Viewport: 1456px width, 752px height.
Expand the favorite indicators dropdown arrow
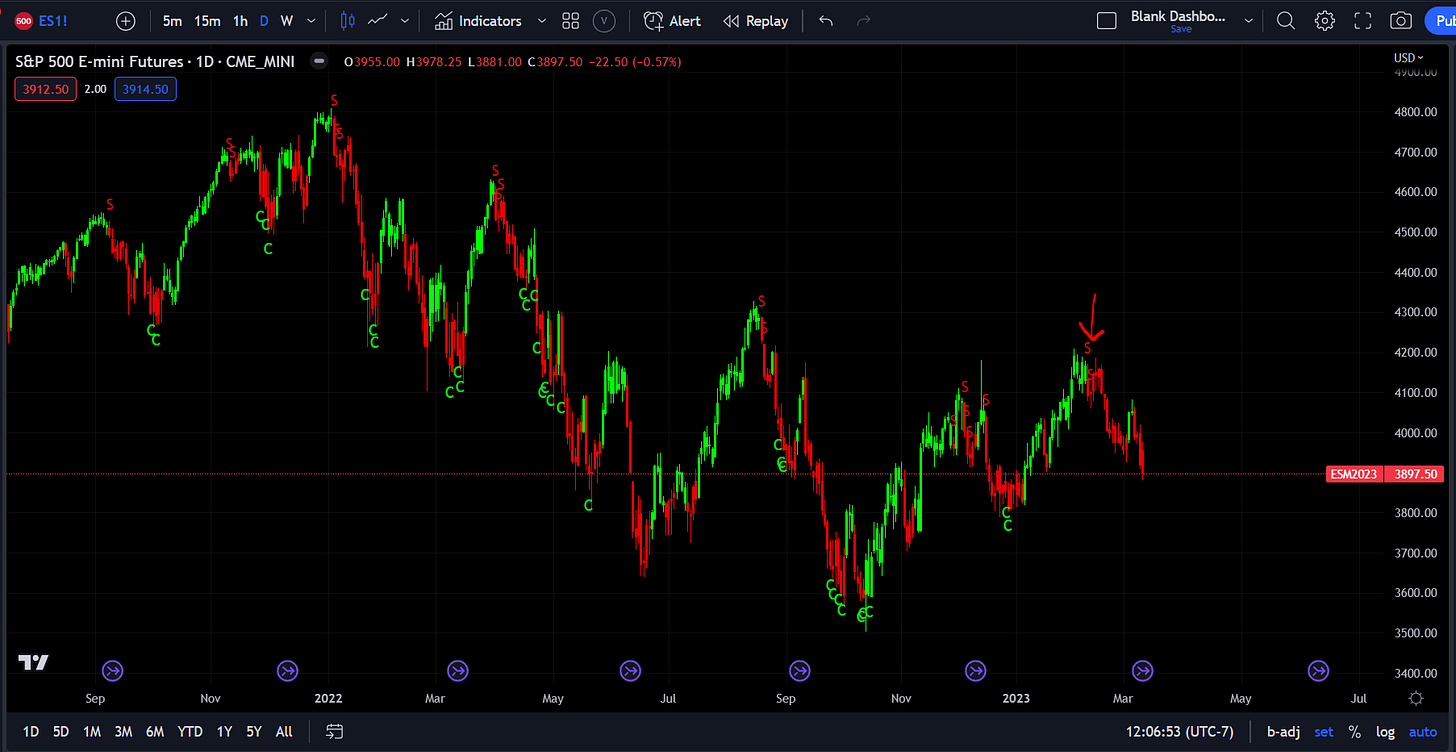pos(542,20)
